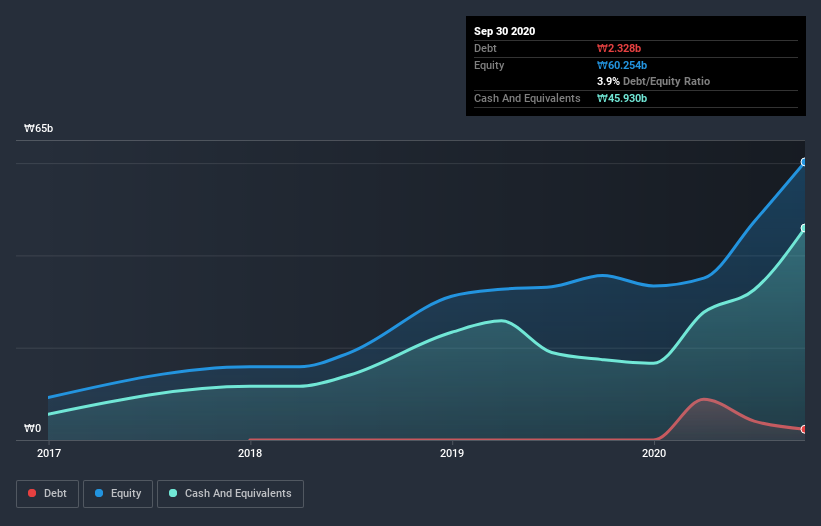Click the Debt label in tooltip

(x=485, y=49)
